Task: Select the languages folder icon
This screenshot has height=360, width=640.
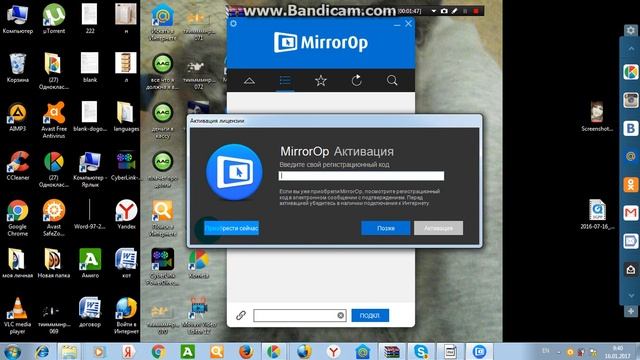Action: tap(127, 117)
